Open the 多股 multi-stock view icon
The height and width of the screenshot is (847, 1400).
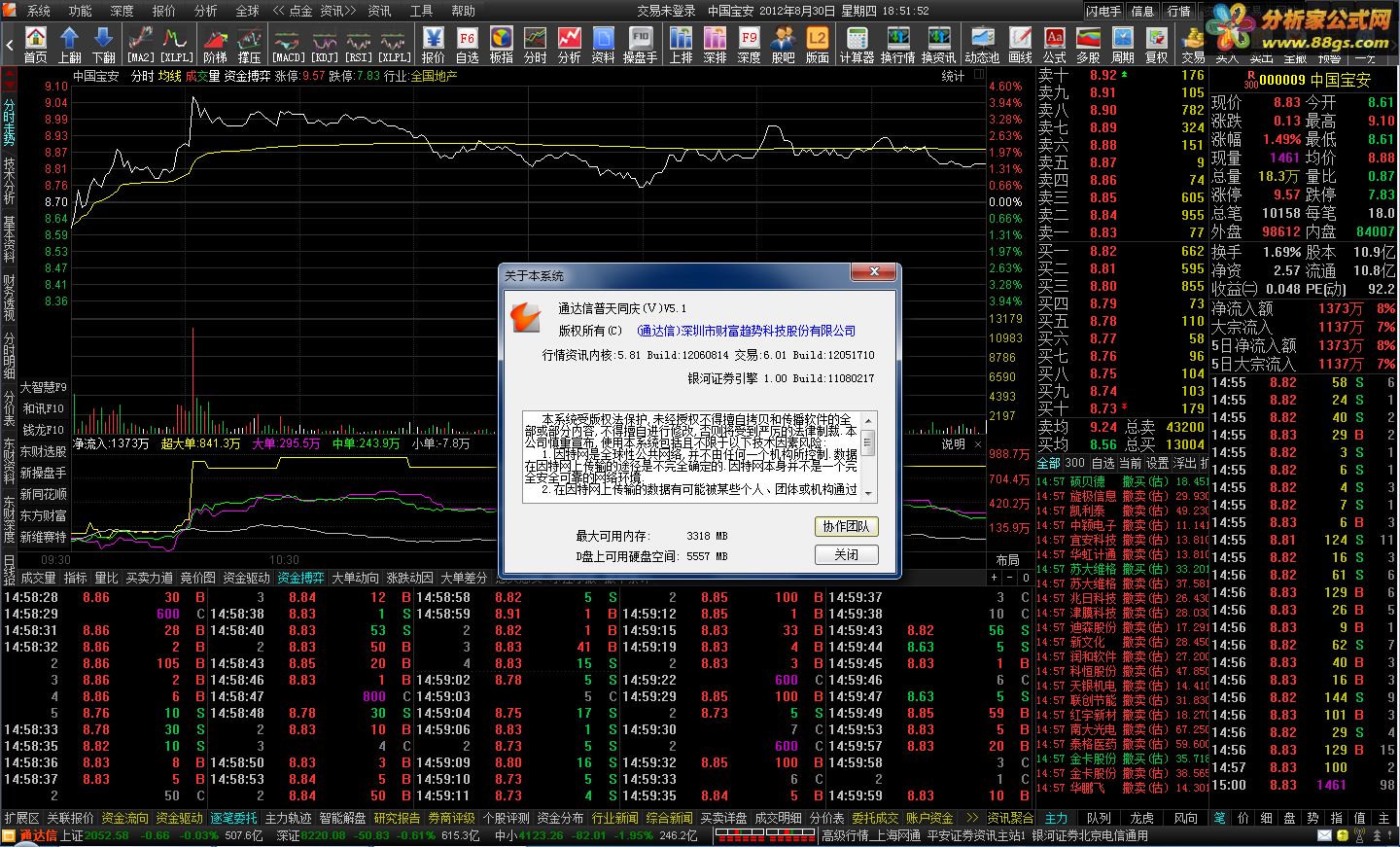pyautogui.click(x=1089, y=45)
